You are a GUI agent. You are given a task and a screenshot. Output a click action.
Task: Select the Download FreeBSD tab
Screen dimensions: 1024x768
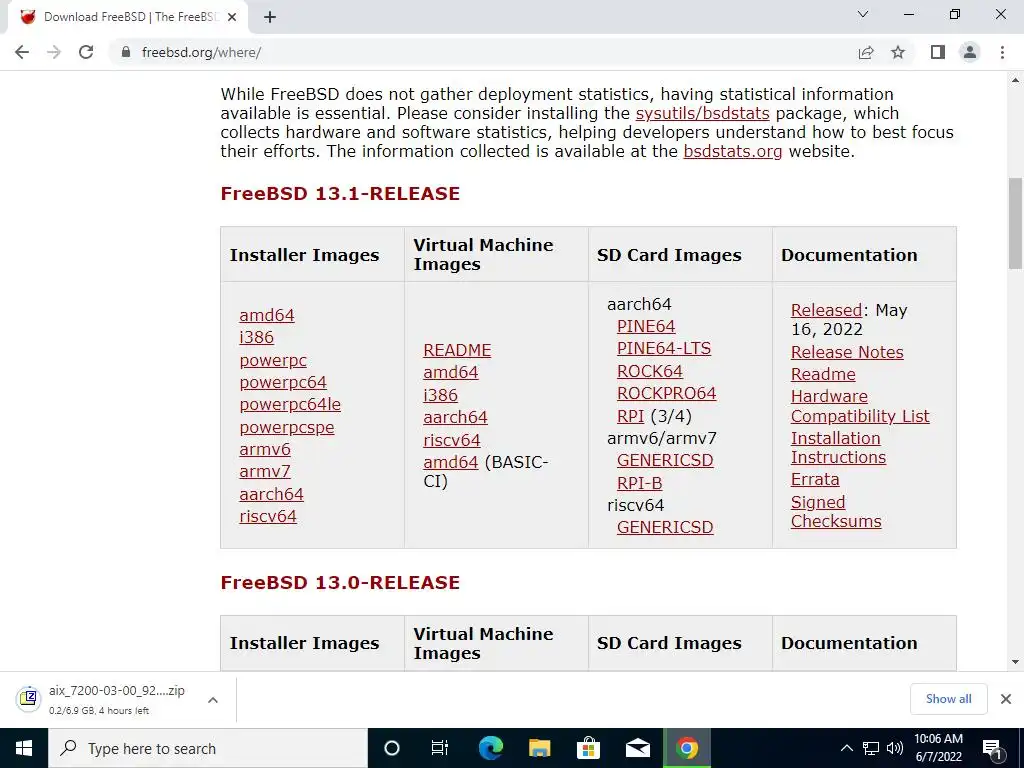127,17
